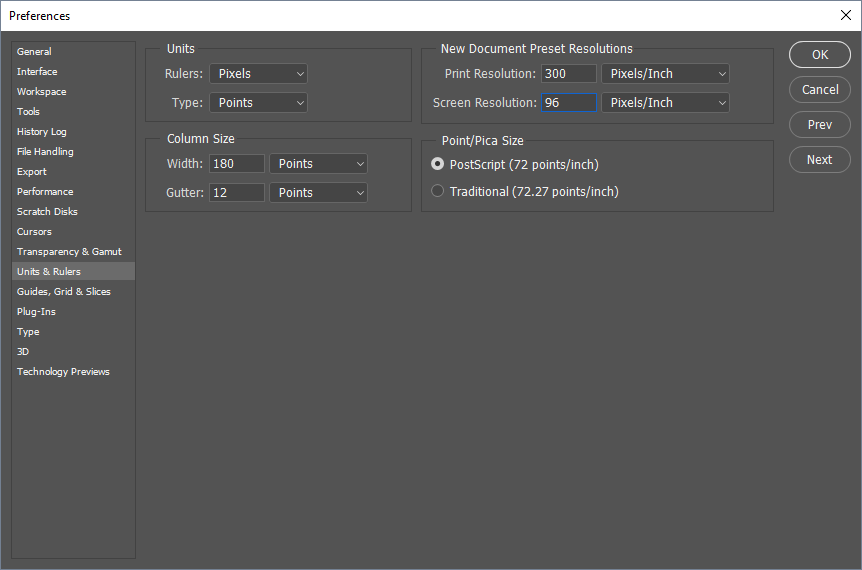Expand the Gutter units dropdown
This screenshot has width=862, height=570.
click(318, 193)
